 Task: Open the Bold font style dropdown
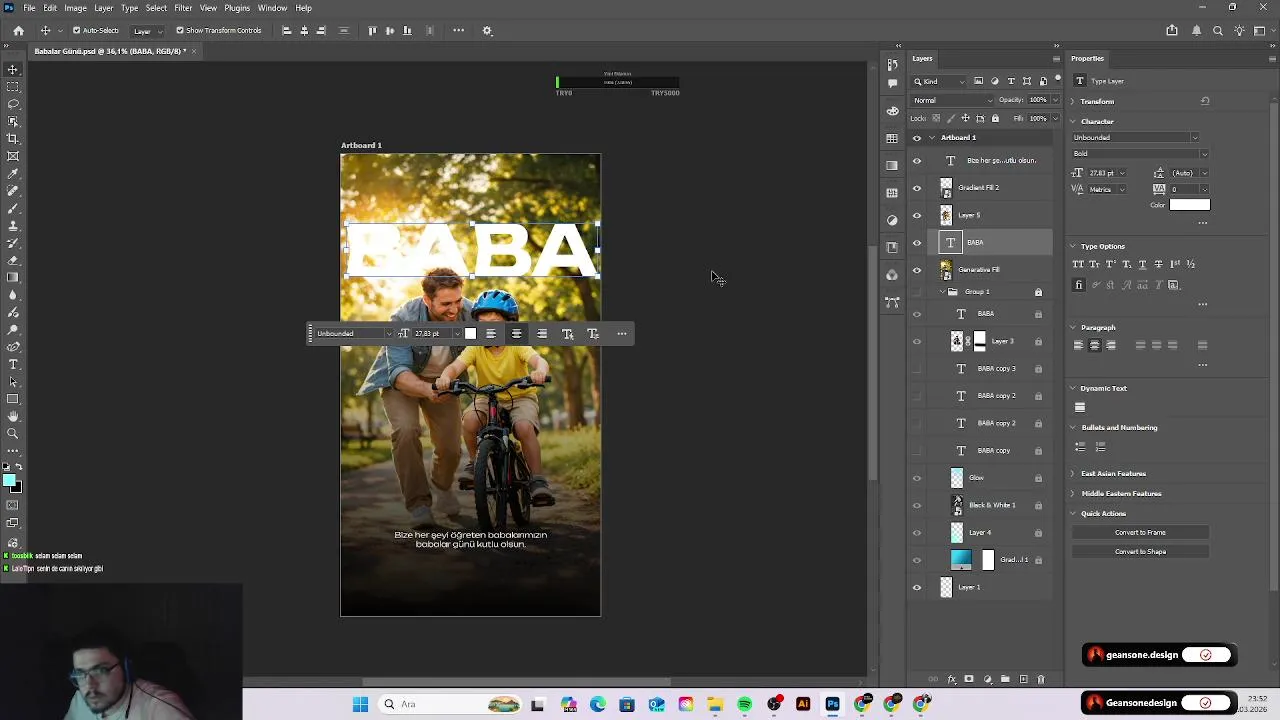click(x=1140, y=154)
